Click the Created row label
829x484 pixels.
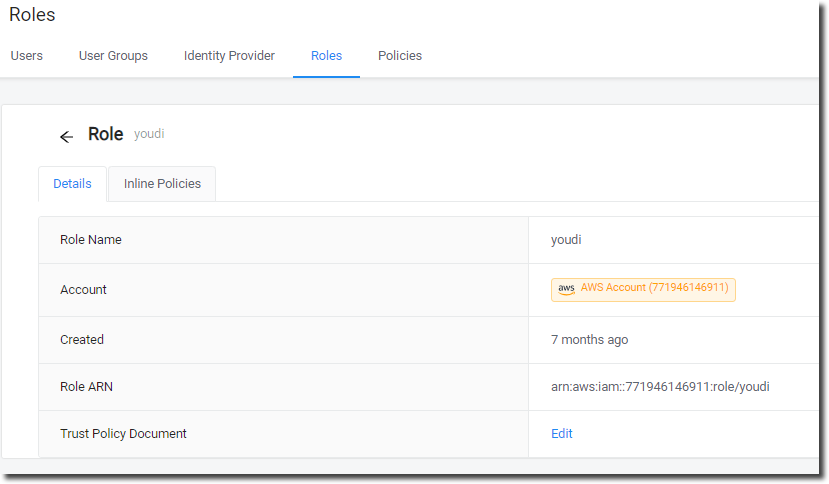coord(82,340)
